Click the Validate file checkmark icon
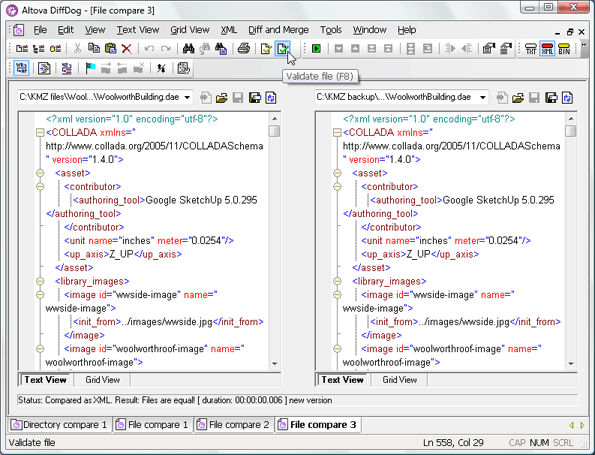This screenshot has height=455, width=595. pos(282,49)
